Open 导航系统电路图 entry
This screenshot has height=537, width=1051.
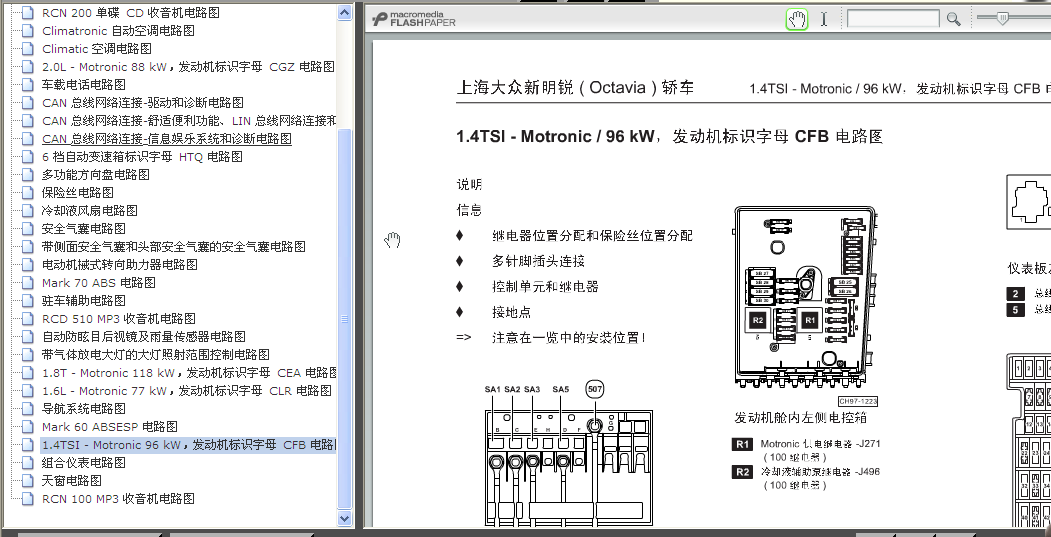[x=84, y=409]
